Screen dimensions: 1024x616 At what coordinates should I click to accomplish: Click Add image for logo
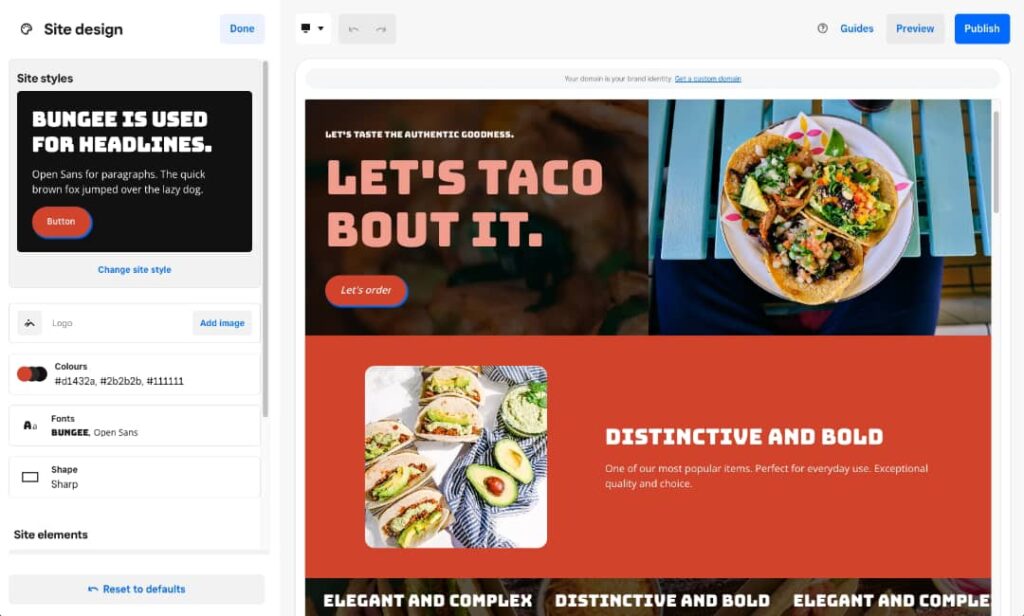pos(222,323)
